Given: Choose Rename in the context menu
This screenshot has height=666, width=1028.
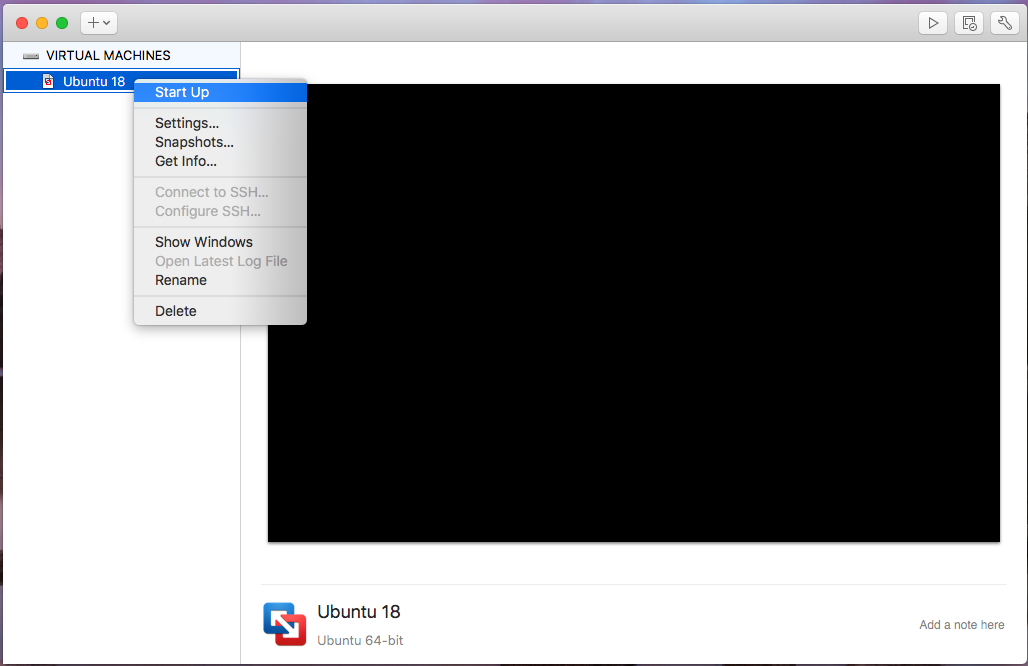Looking at the screenshot, I should (x=220, y=280).
